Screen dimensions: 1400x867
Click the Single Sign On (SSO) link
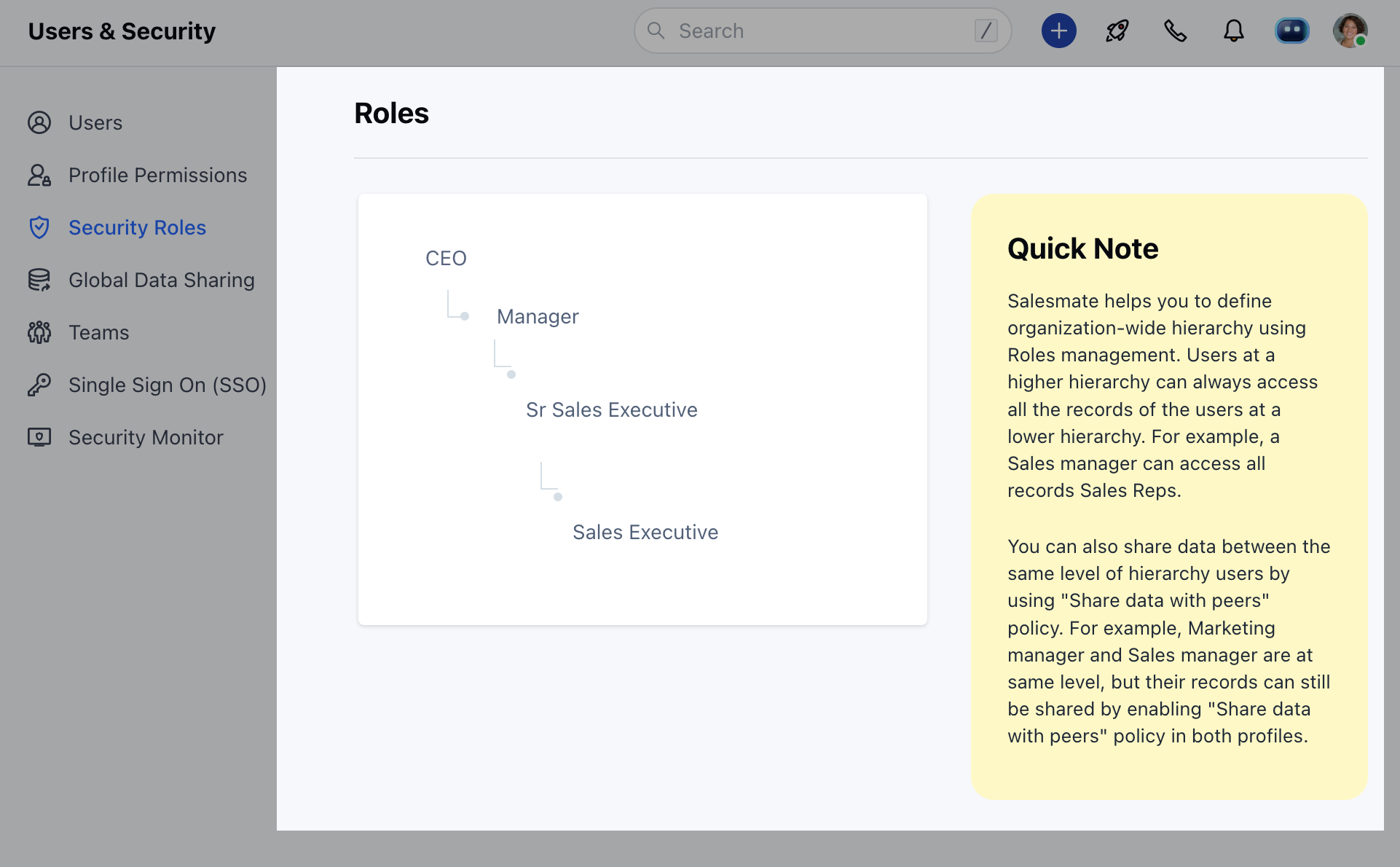pyautogui.click(x=168, y=385)
